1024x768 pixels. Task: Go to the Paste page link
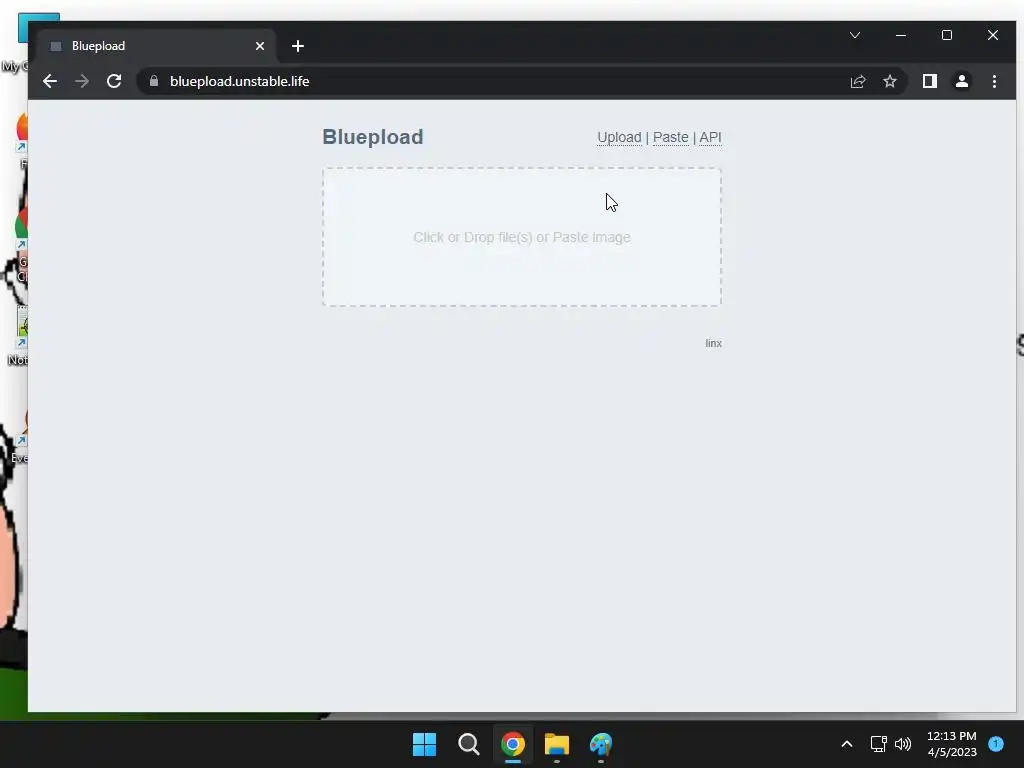click(671, 137)
